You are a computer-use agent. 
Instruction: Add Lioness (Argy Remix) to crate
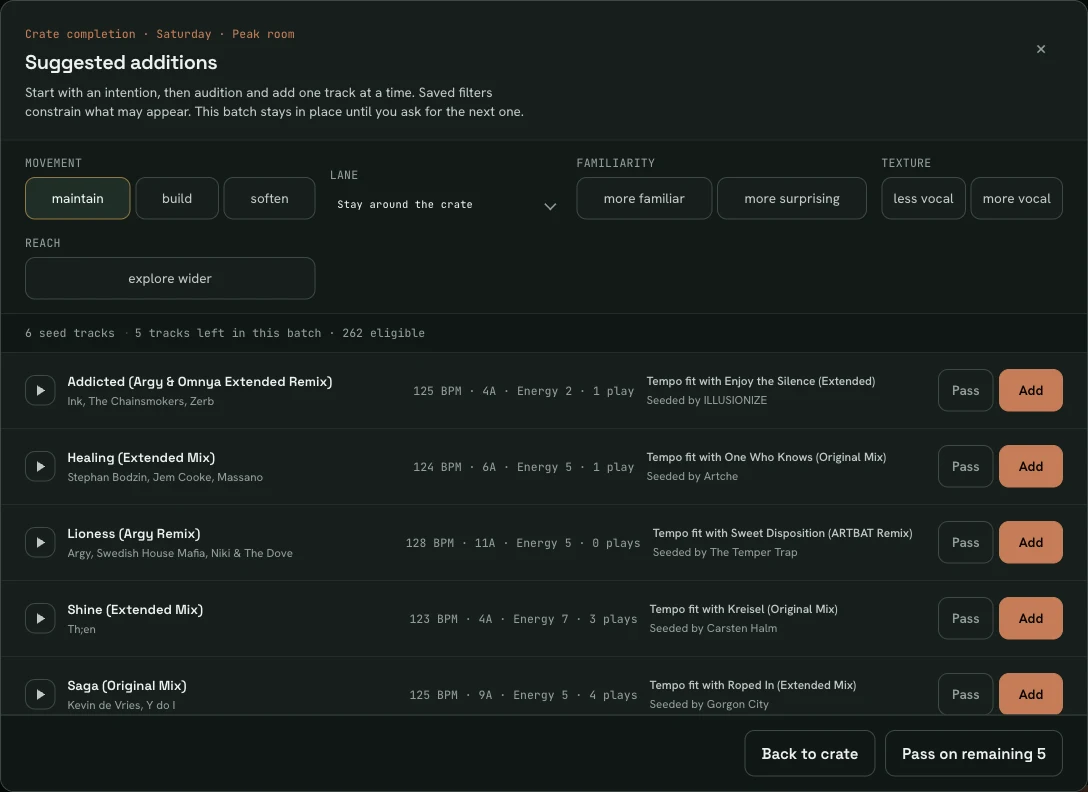[1030, 542]
